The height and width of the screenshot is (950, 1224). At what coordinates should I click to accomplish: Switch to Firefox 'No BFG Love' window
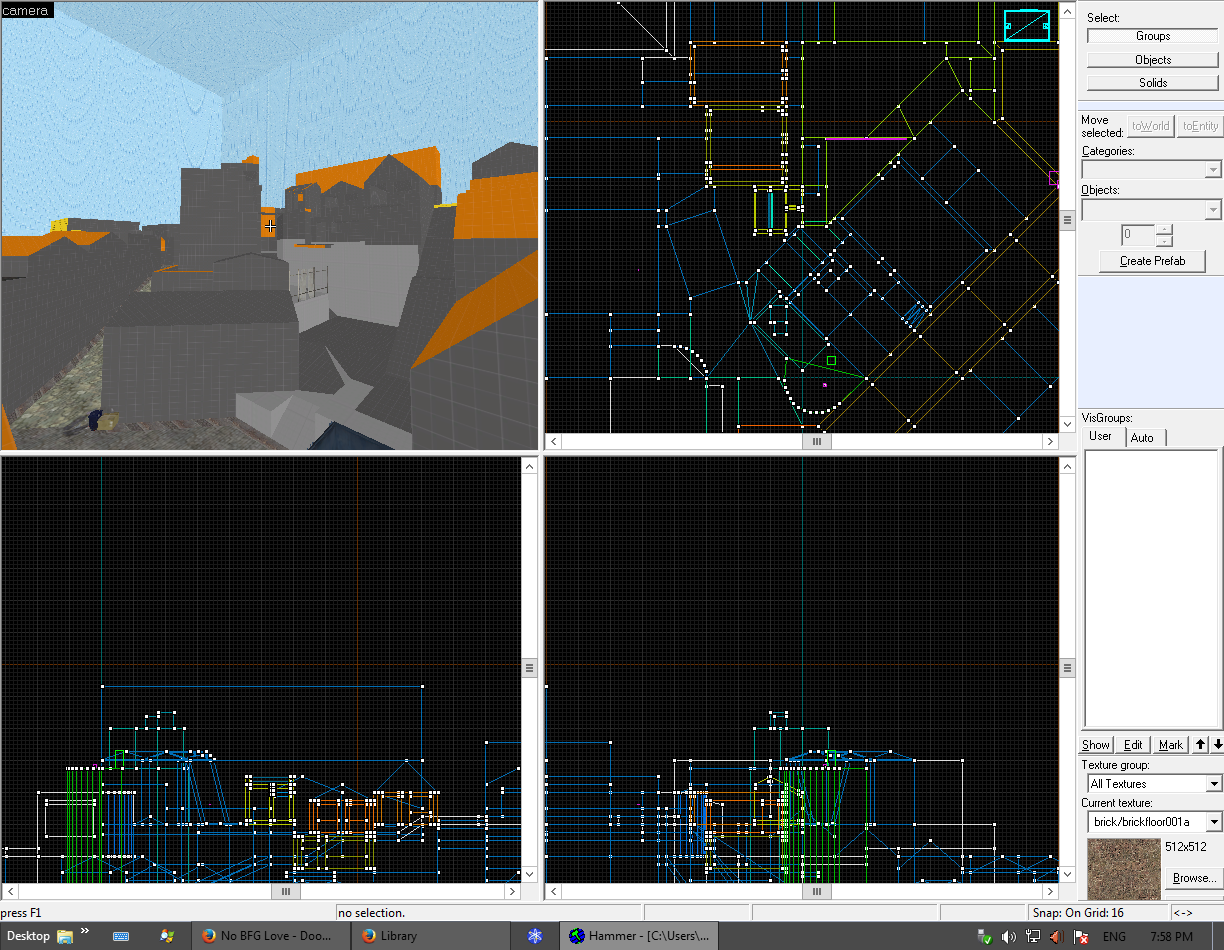tap(270, 936)
